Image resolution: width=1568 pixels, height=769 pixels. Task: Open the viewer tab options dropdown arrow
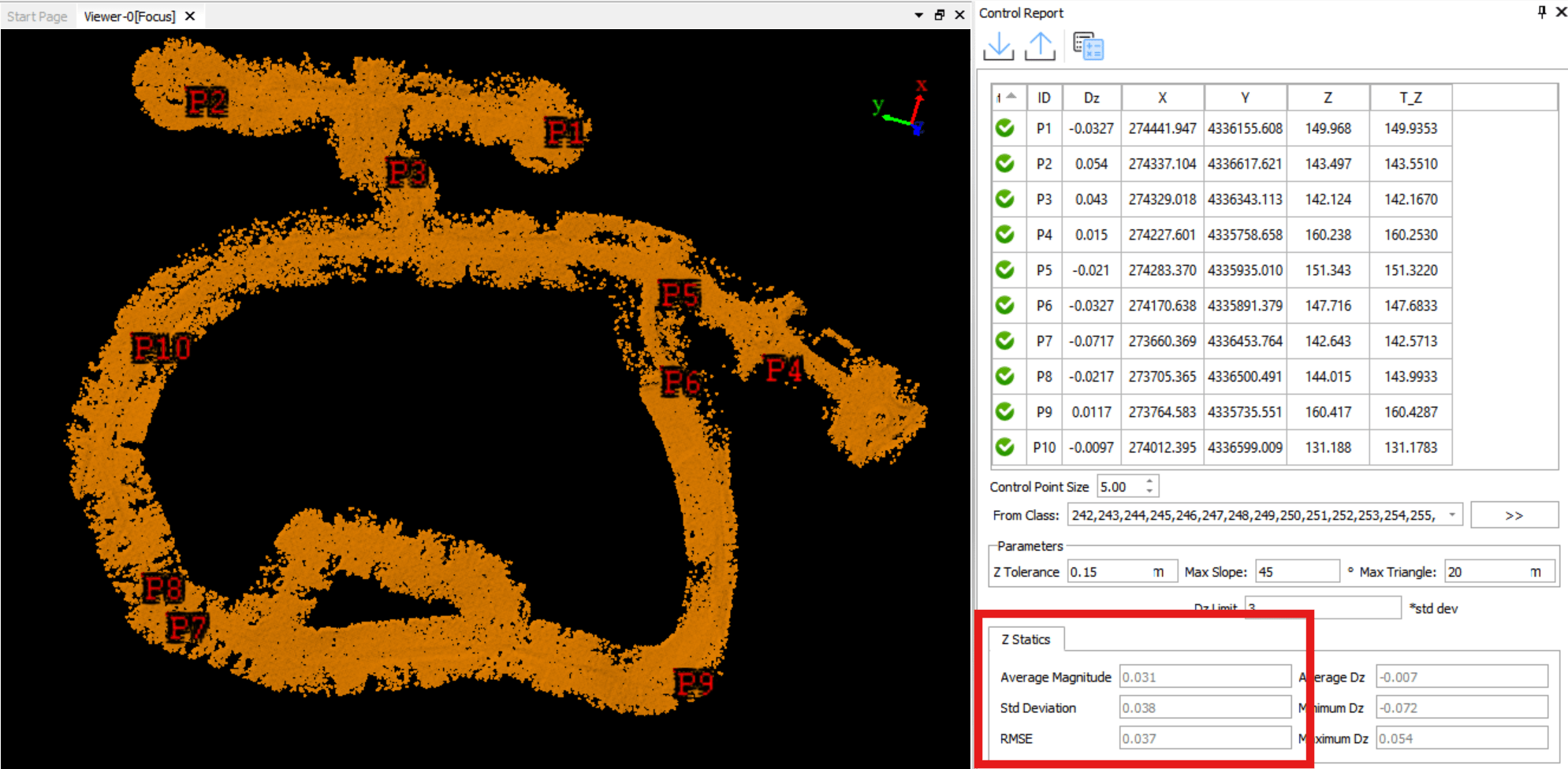coord(917,14)
